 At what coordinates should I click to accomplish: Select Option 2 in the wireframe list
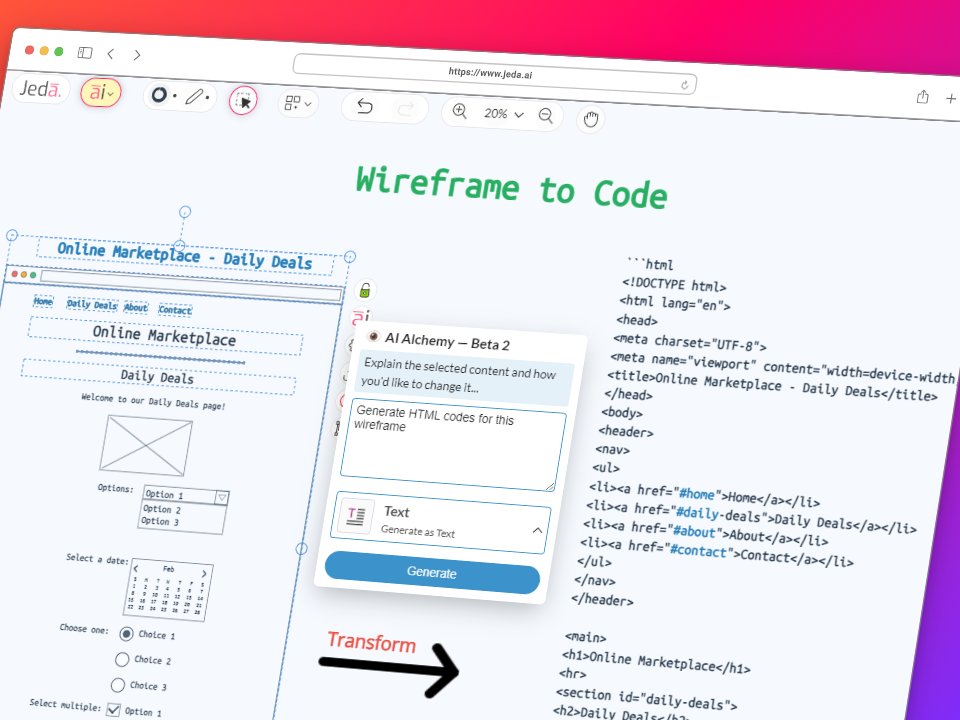click(162, 509)
